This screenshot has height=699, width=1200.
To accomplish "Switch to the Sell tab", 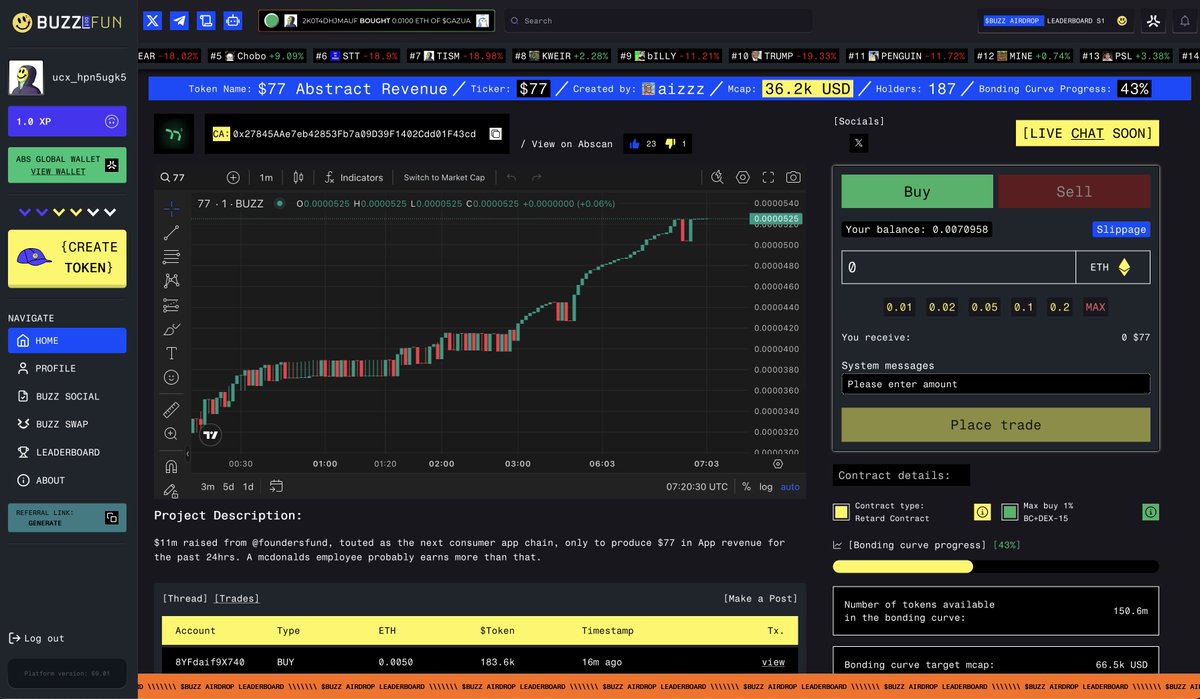I will click(1074, 191).
